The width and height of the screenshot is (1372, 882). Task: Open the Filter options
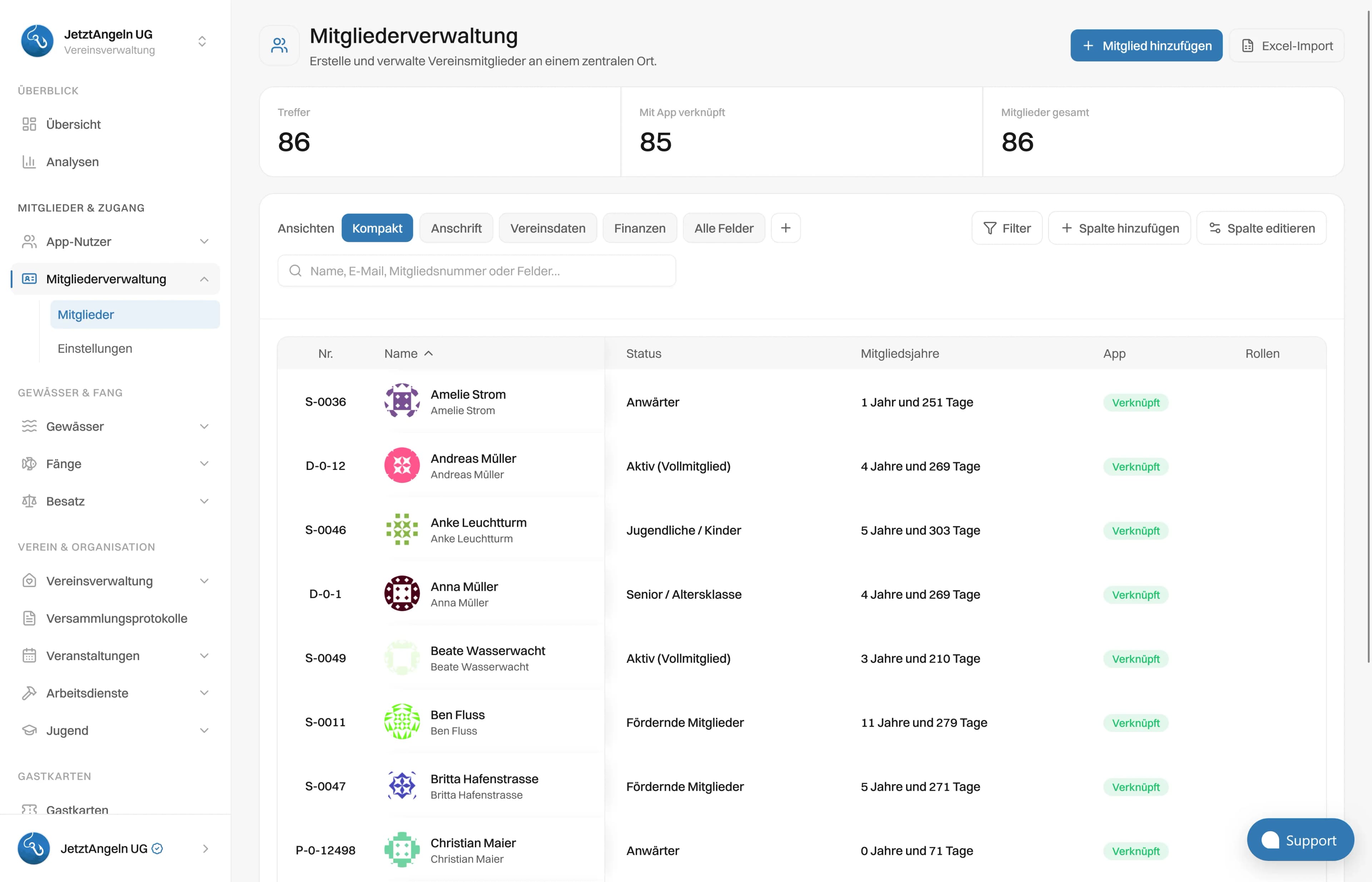(x=1006, y=228)
